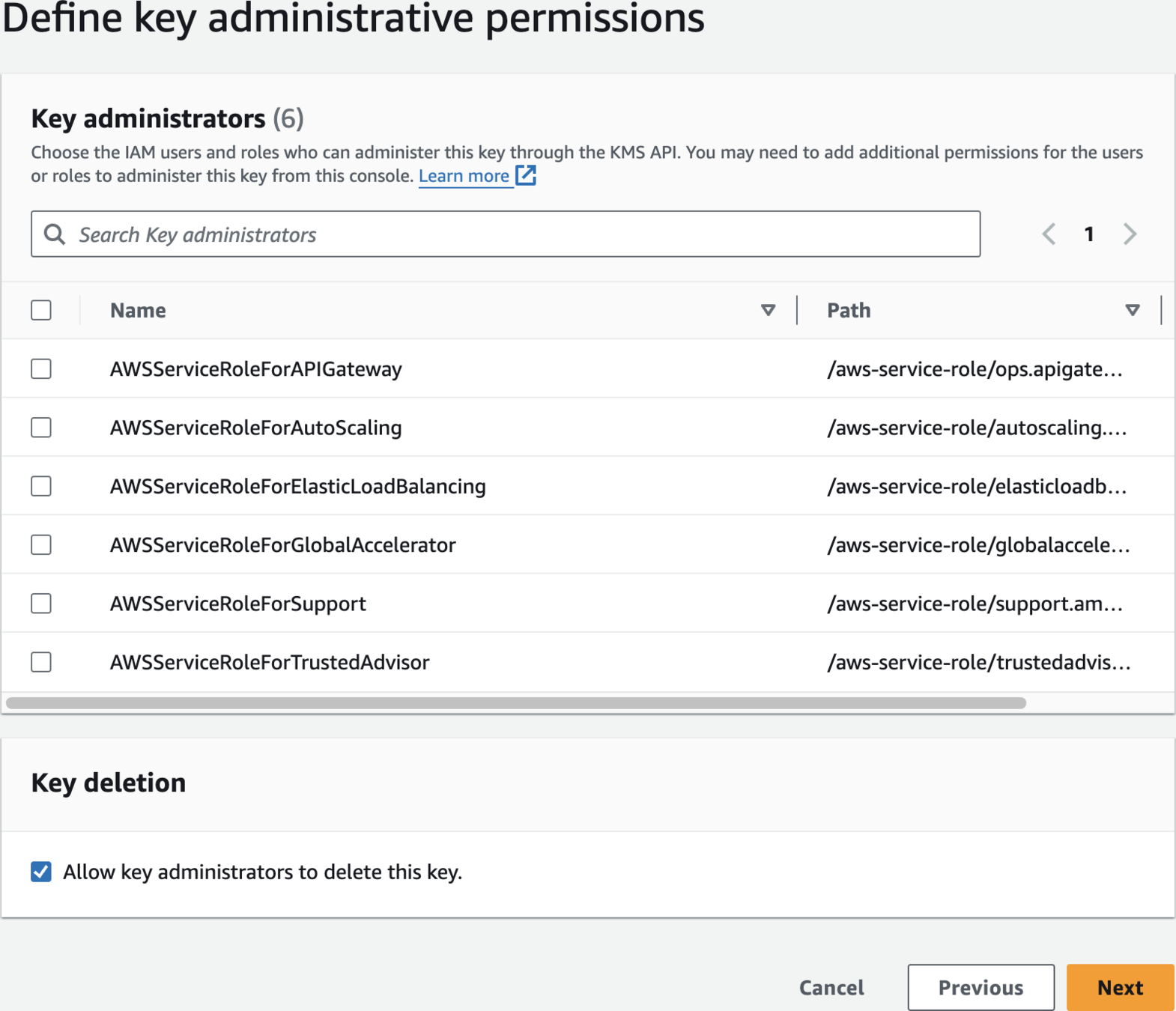The image size is (1176, 1011).
Task: Focus the Search Key administrators field
Action: (x=506, y=234)
